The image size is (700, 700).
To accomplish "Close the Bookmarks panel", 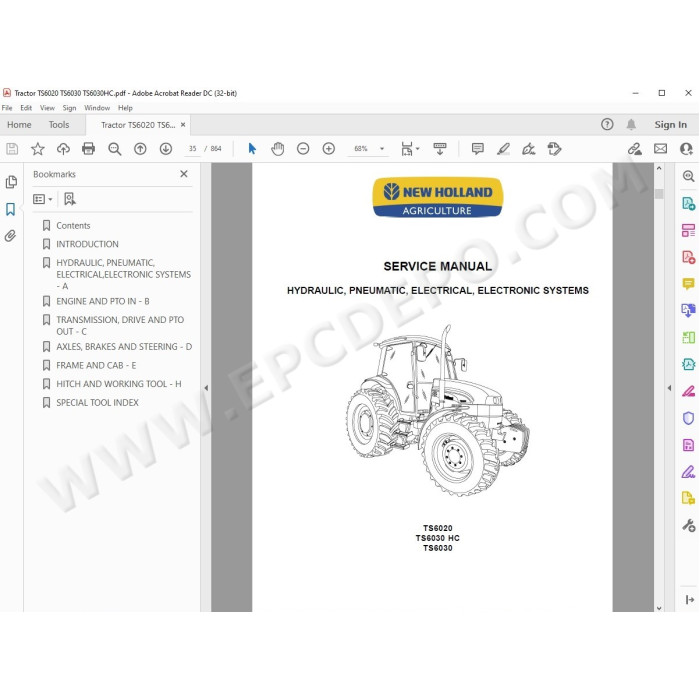I will click(x=184, y=174).
